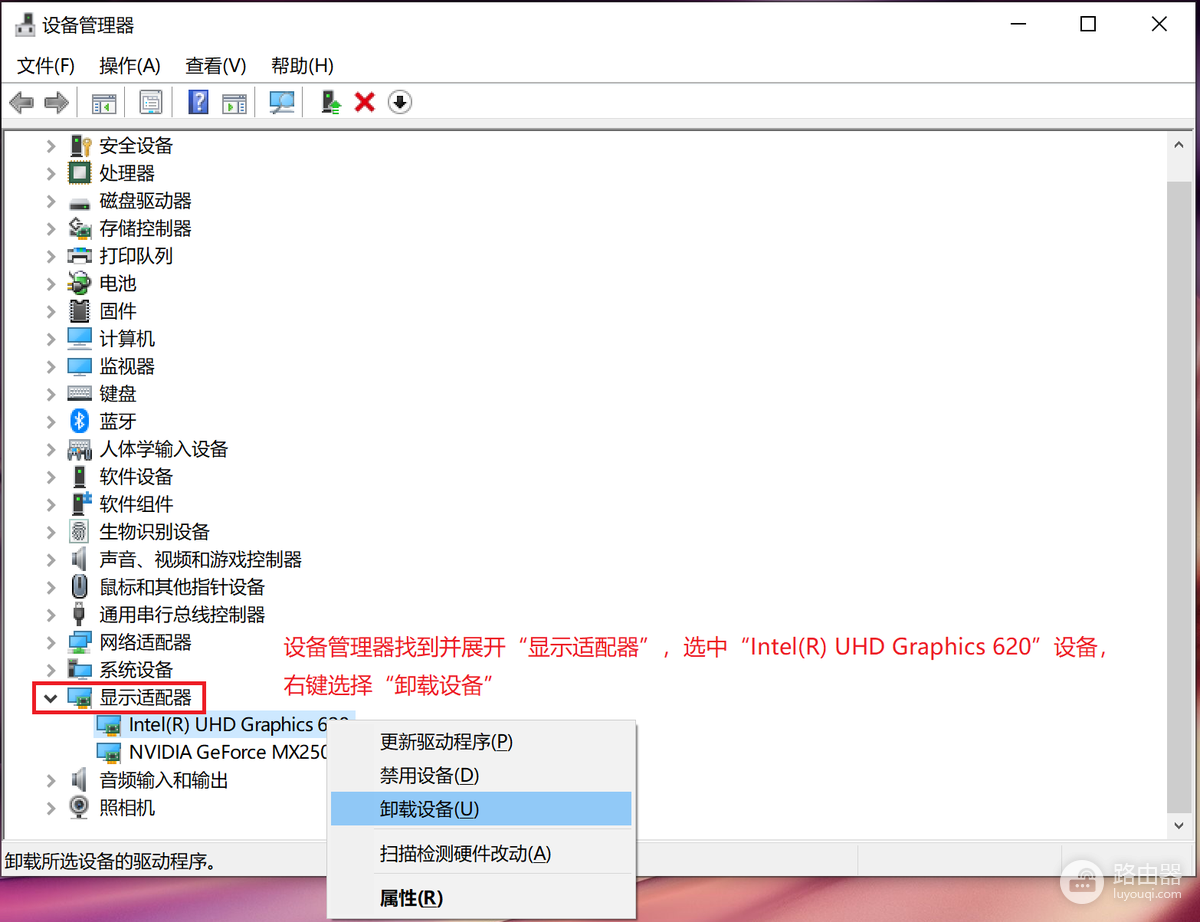Click Scan for hardware changes monitor icon
The image size is (1200, 922).
point(282,102)
